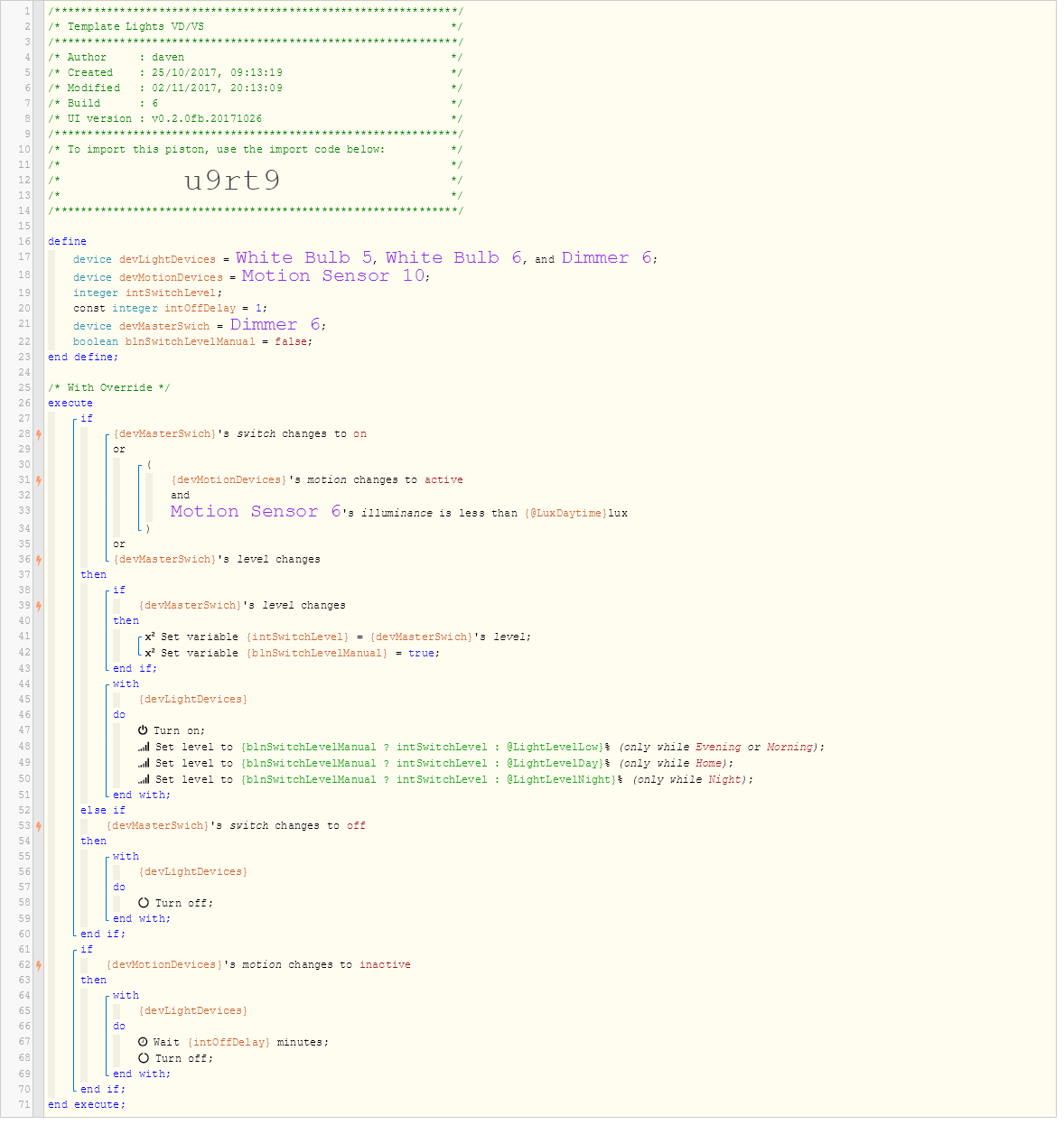Click the lightning bolt icon on line 31
This screenshot has height=1125, width=1064.
[x=39, y=480]
